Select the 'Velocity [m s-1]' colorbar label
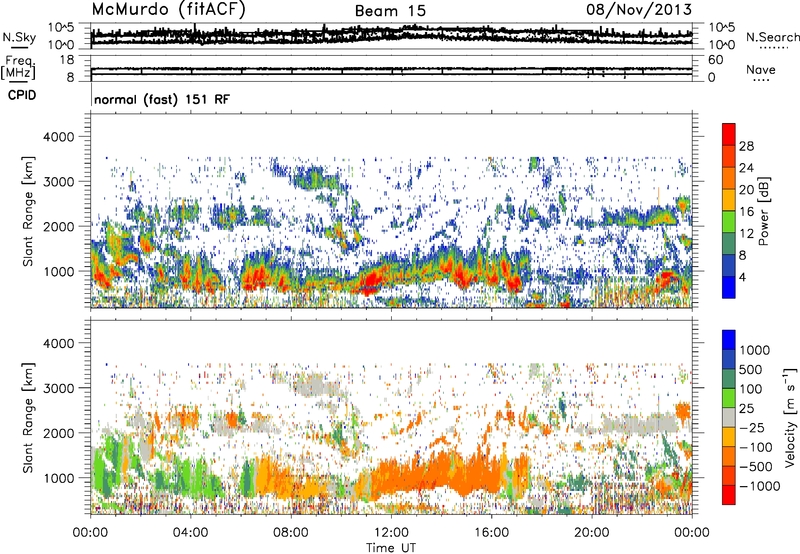Image resolution: width=800 pixels, height=554 pixels. point(790,417)
